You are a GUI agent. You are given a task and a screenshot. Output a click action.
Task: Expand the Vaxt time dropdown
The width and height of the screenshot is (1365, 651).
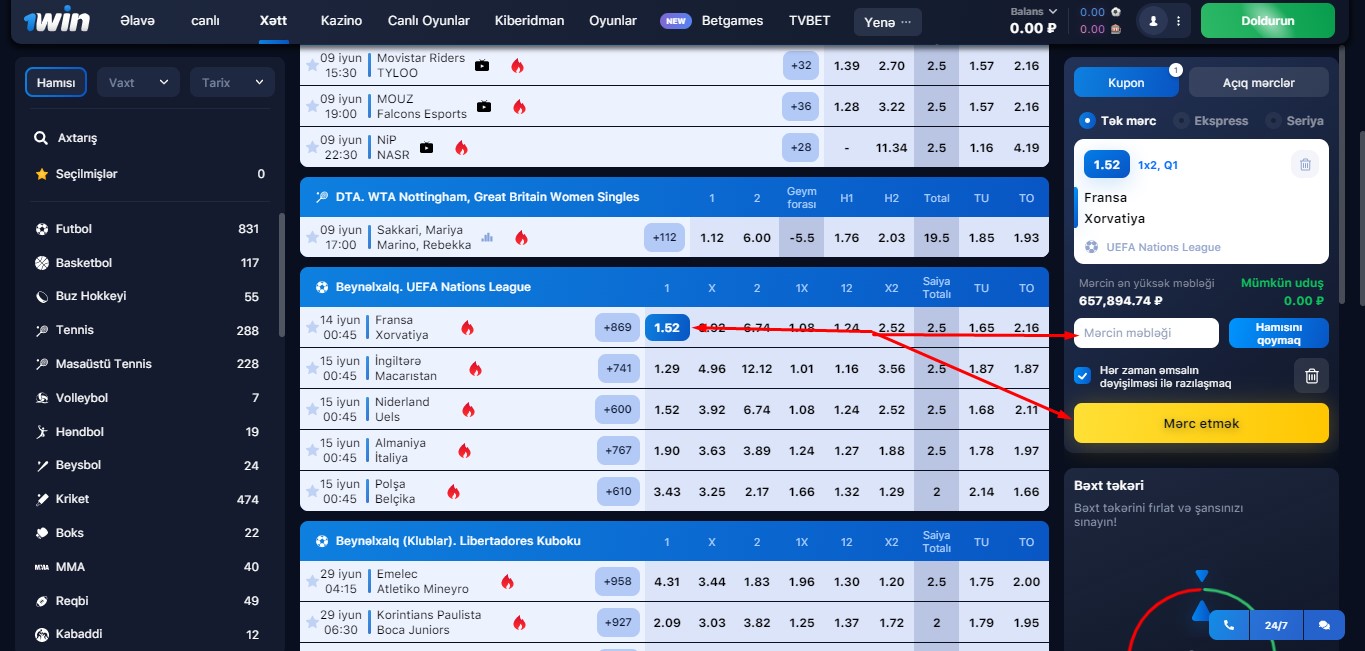coord(138,83)
